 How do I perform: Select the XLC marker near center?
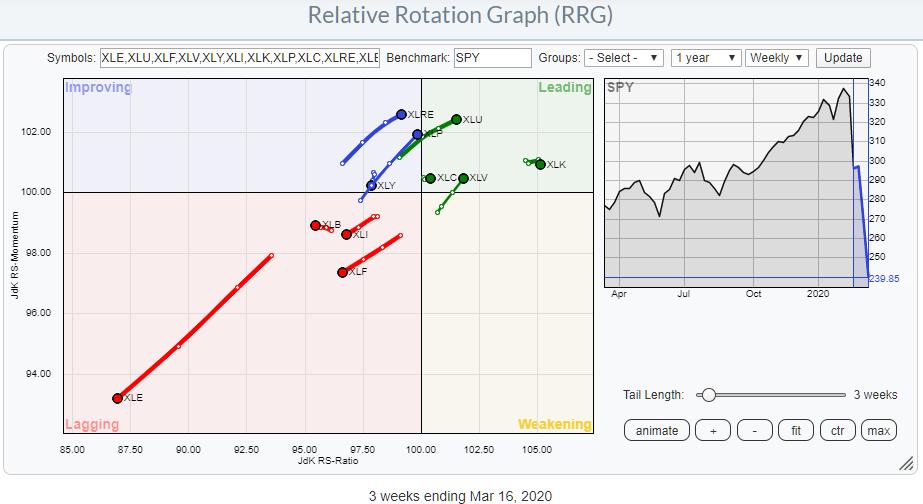pos(430,178)
